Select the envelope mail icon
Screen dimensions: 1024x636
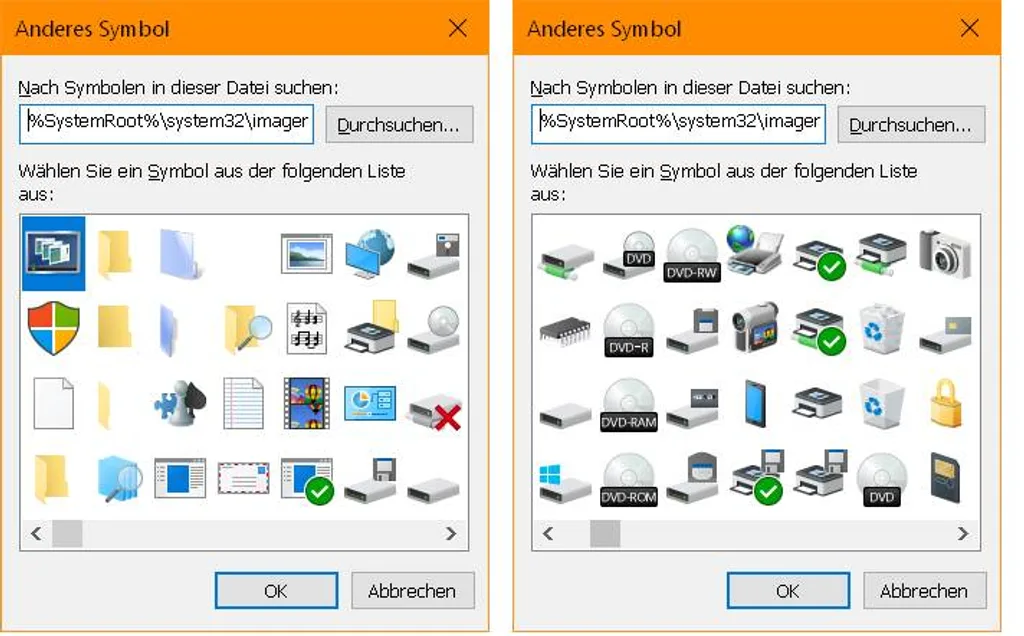(244, 479)
